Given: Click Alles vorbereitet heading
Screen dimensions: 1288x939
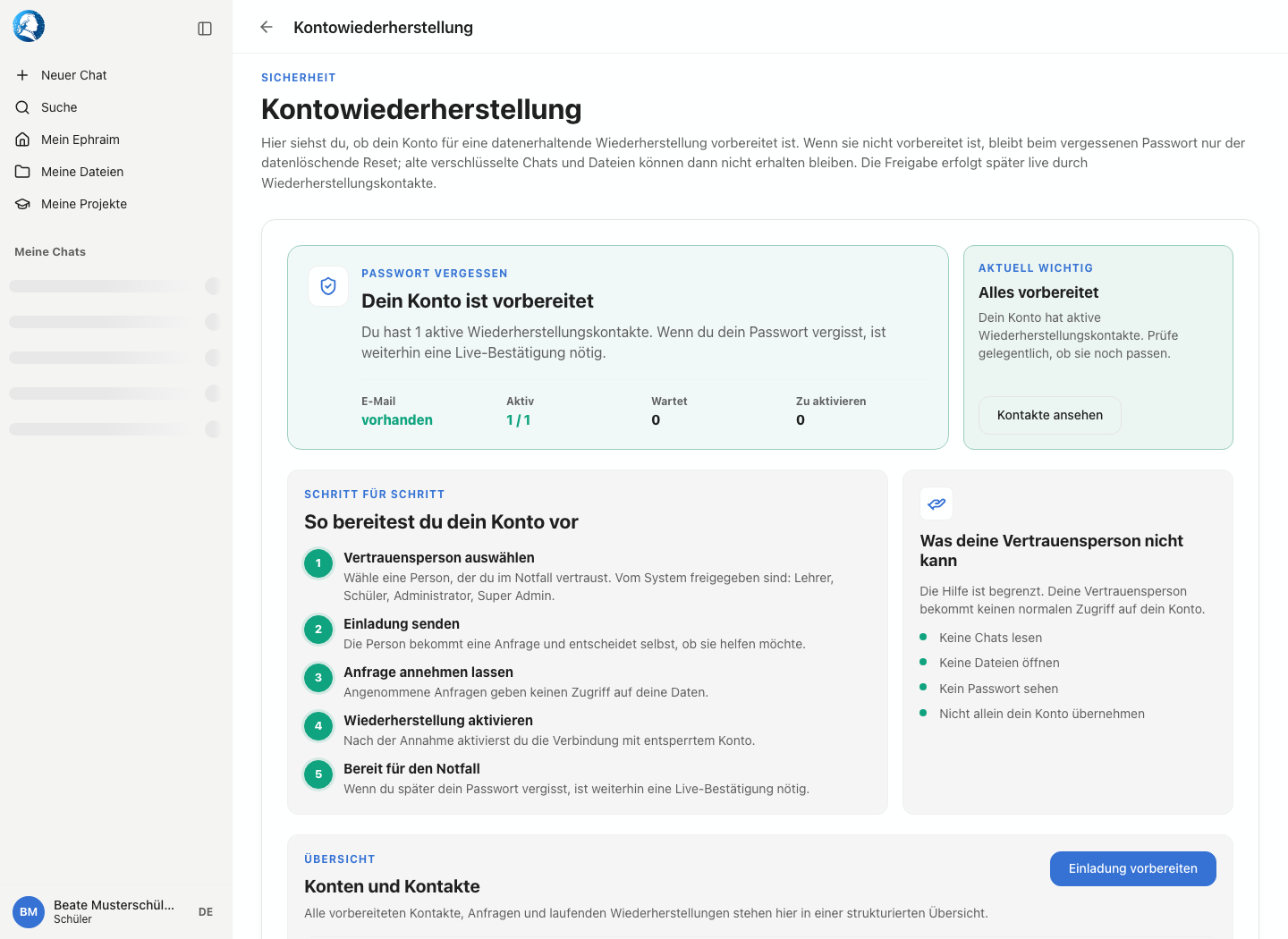Looking at the screenshot, I should pos(1038,292).
